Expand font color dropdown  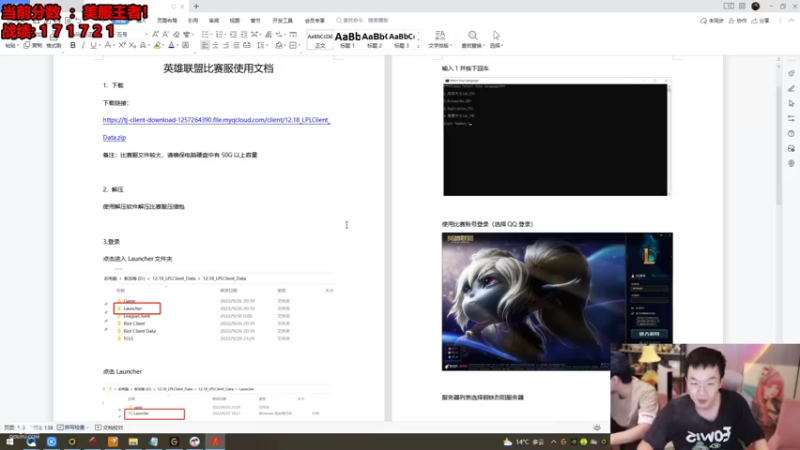point(177,45)
